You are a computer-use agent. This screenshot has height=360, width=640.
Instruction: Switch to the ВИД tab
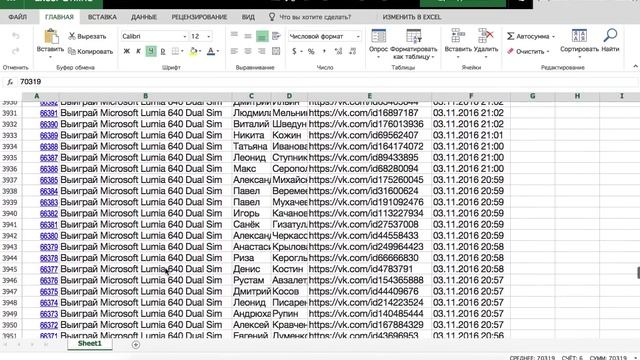[248, 17]
